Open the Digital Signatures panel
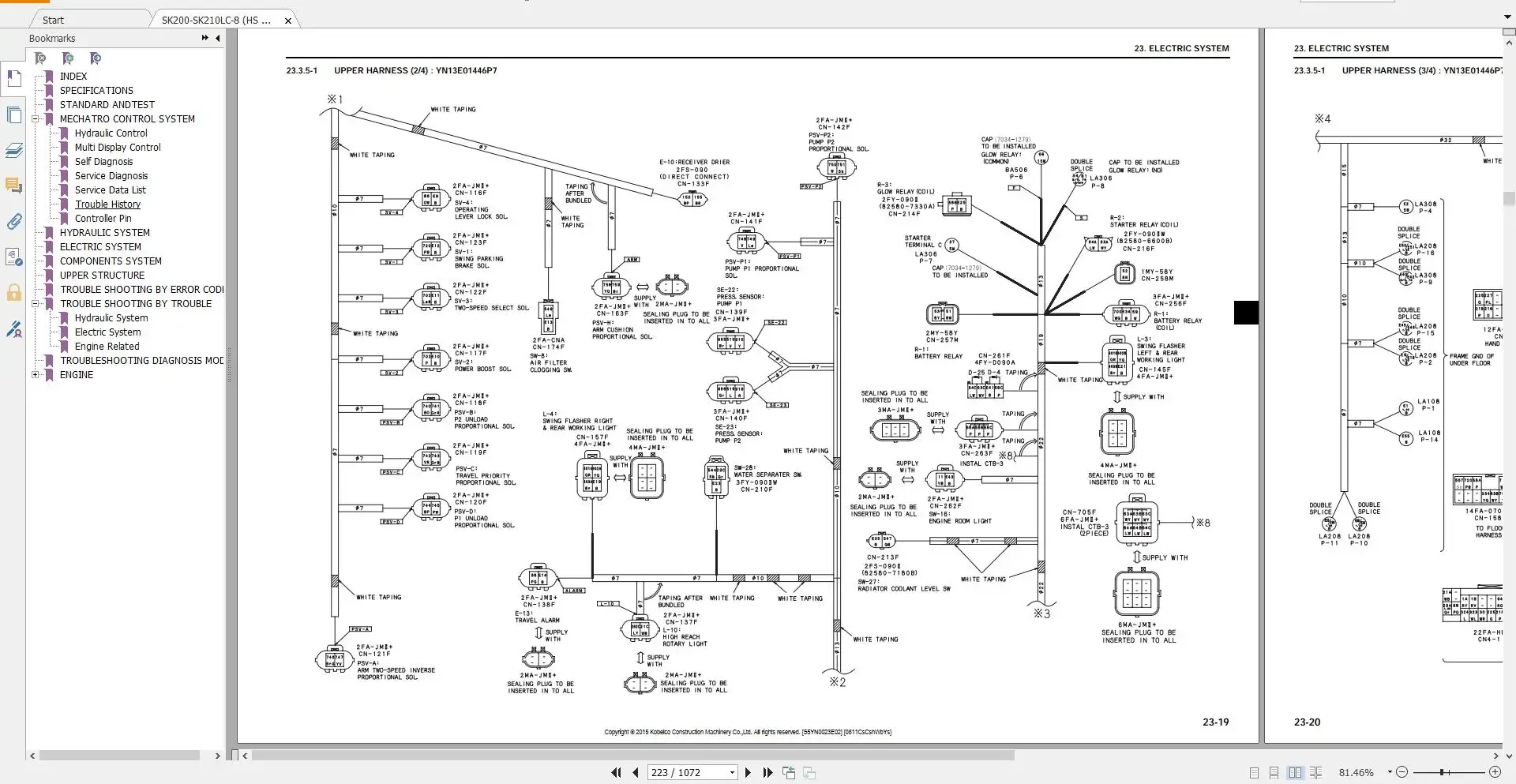 coord(14,329)
